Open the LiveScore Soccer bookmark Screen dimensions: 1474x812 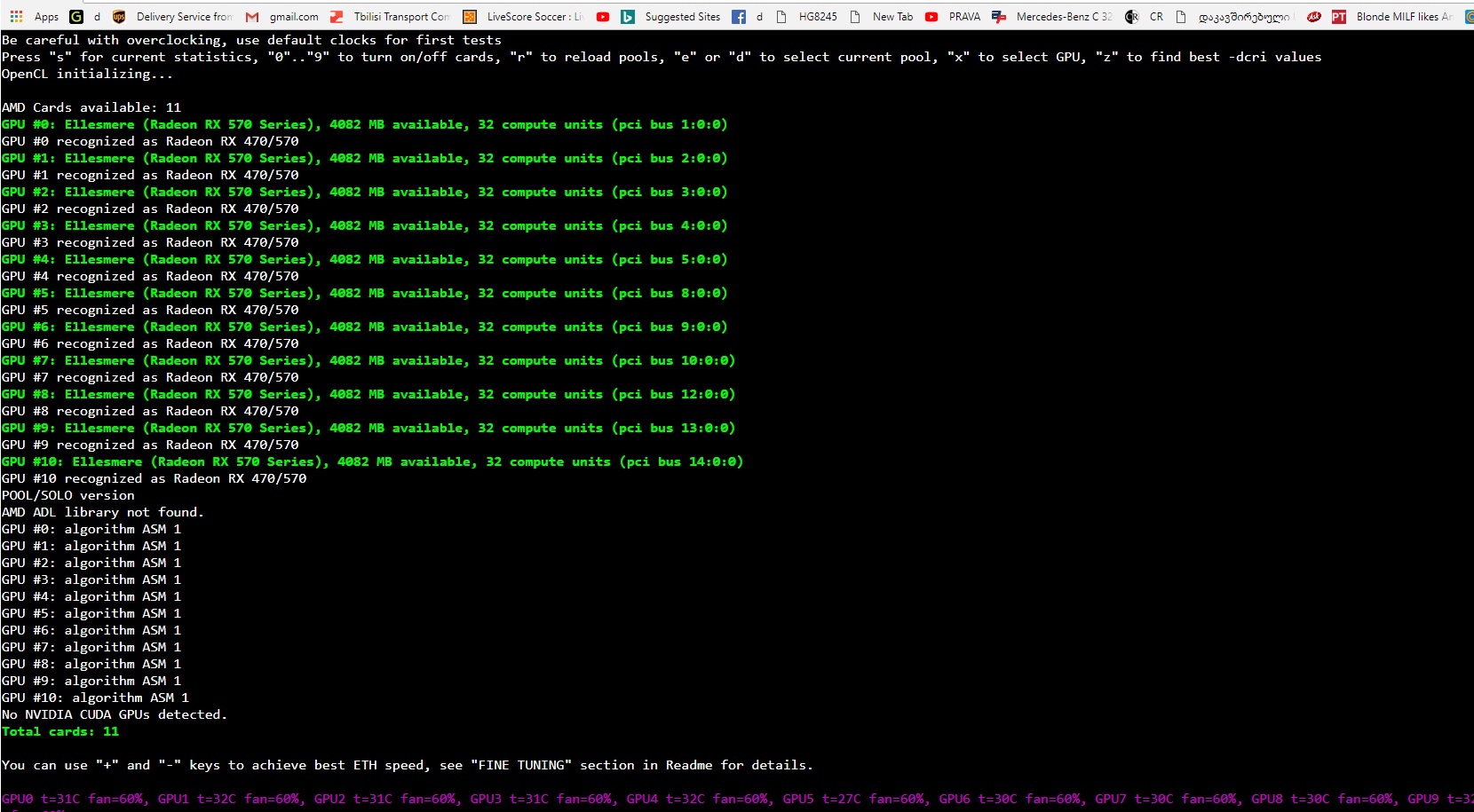(x=523, y=16)
